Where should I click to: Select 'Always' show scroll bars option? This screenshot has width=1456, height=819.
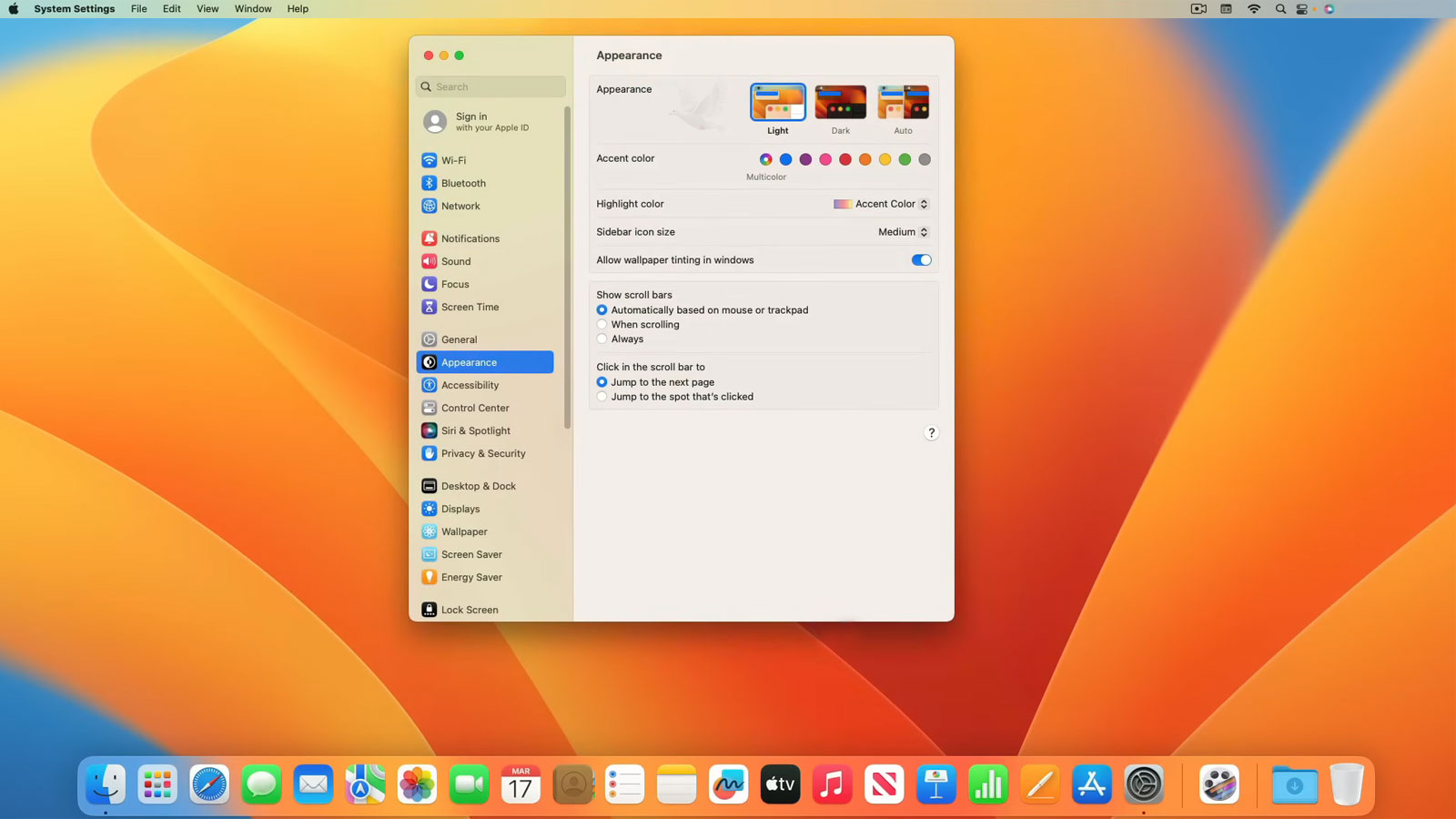coord(602,339)
